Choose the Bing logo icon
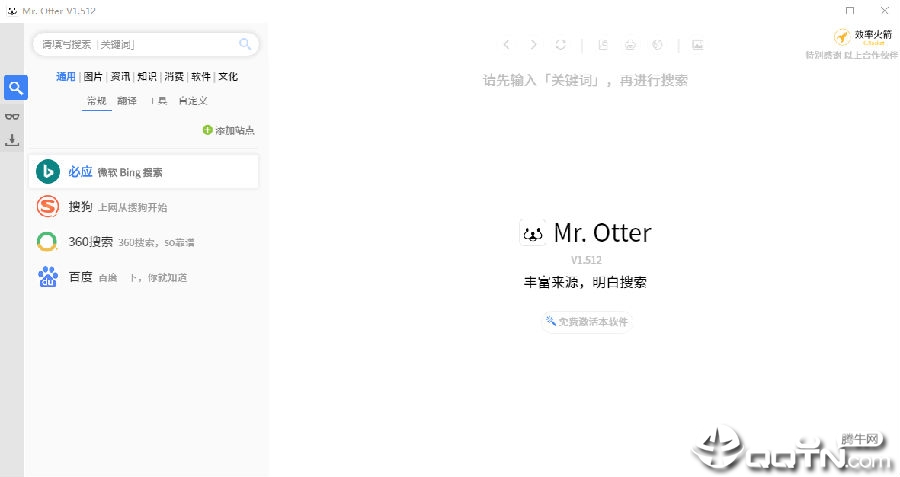Viewport: 900px width, 477px height. [48, 172]
